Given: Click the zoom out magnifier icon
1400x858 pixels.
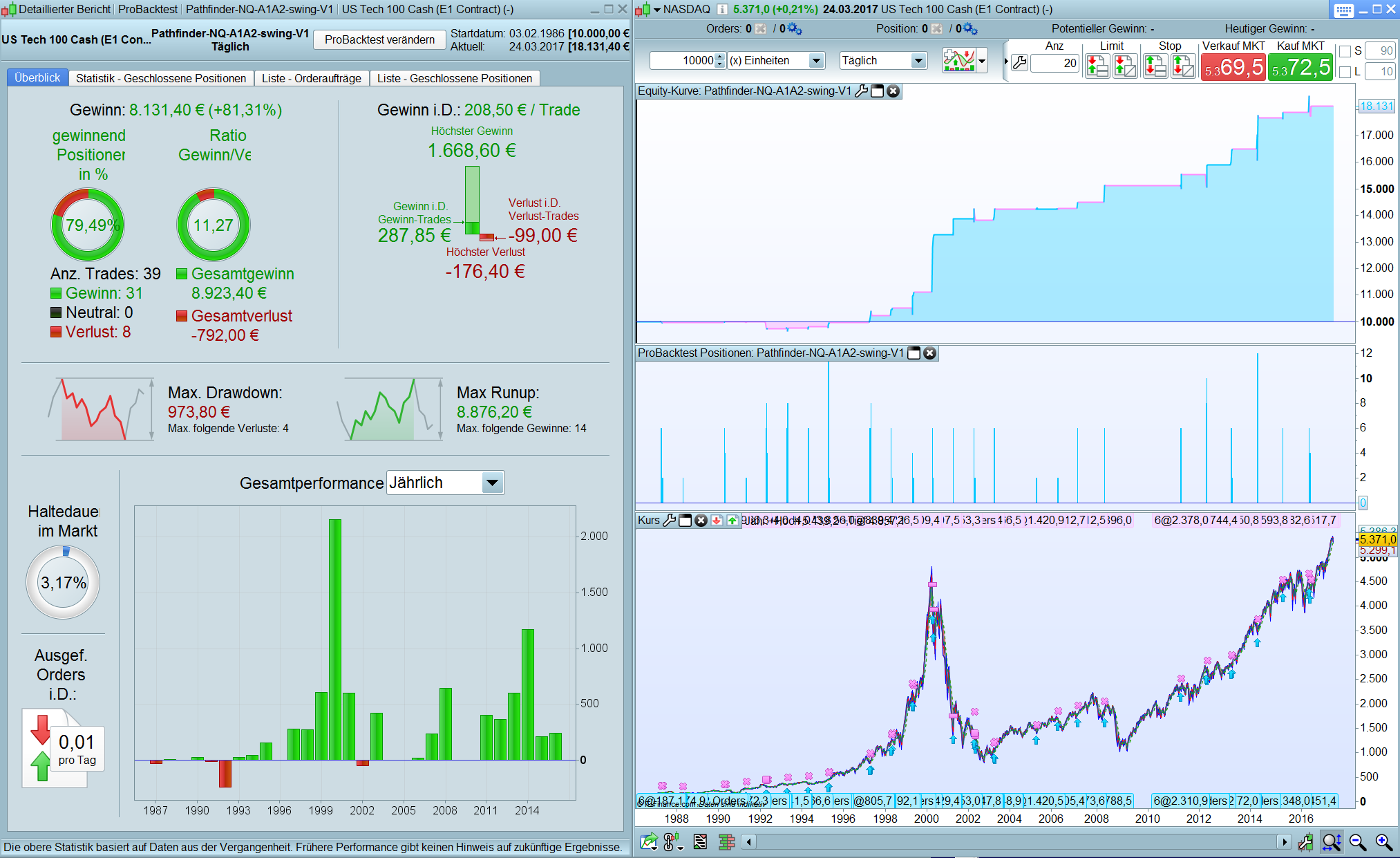Looking at the screenshot, I should tap(1358, 841).
